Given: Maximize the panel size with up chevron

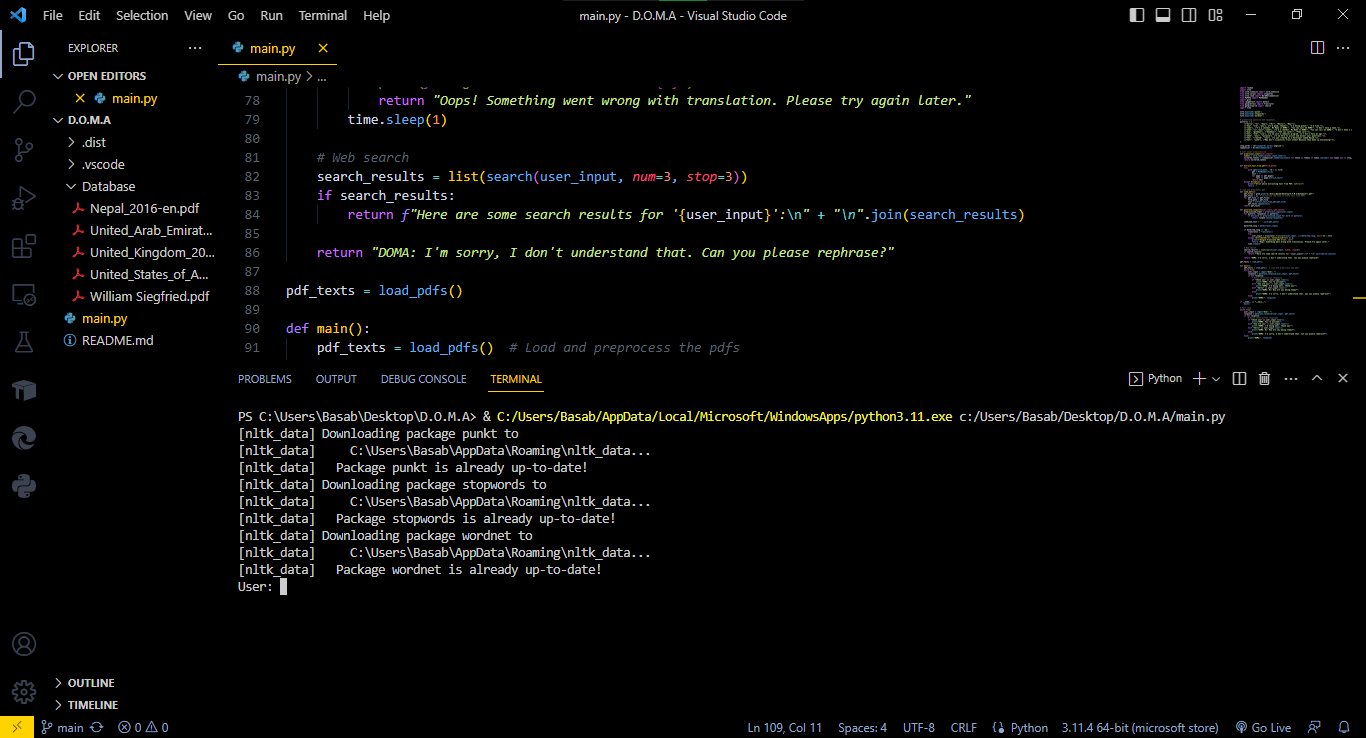Looking at the screenshot, I should [x=1317, y=379].
